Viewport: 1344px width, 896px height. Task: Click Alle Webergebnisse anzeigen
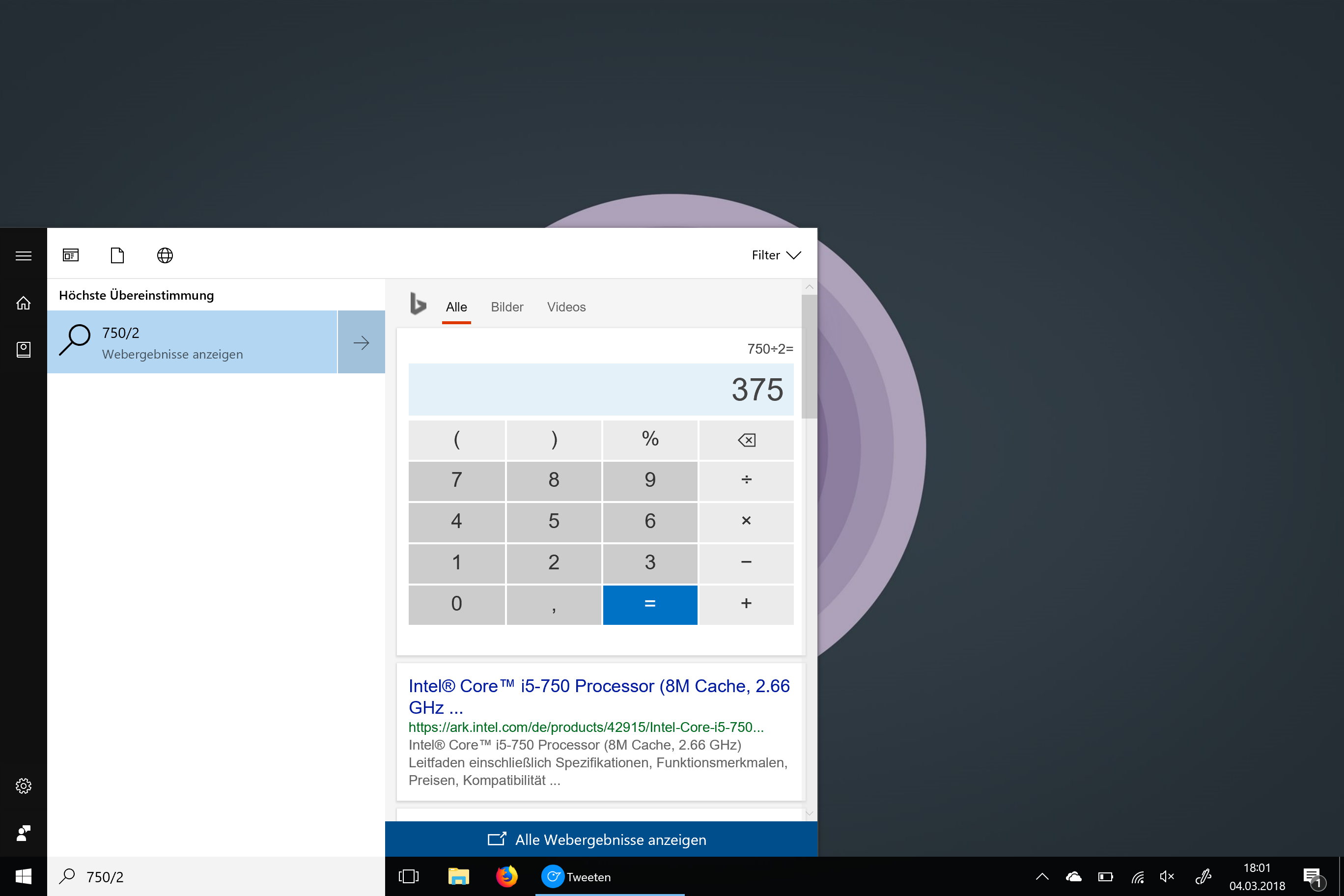pyautogui.click(x=601, y=840)
